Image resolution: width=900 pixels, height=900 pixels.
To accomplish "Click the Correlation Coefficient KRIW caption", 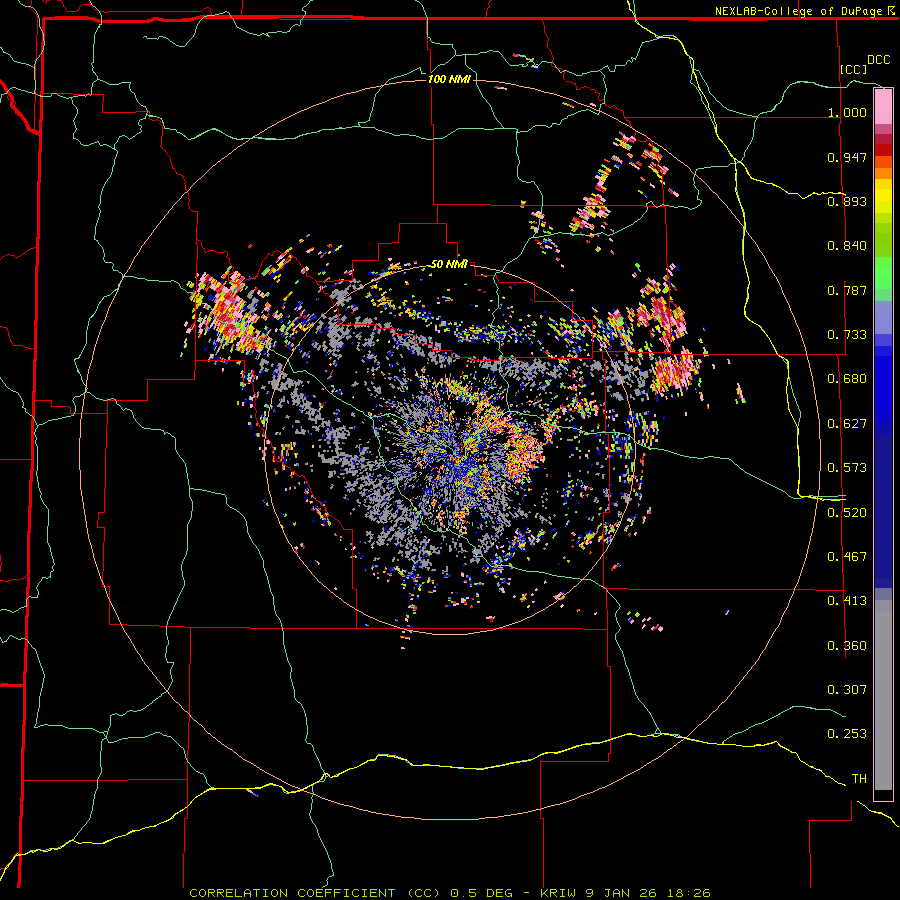I will 450,893.
